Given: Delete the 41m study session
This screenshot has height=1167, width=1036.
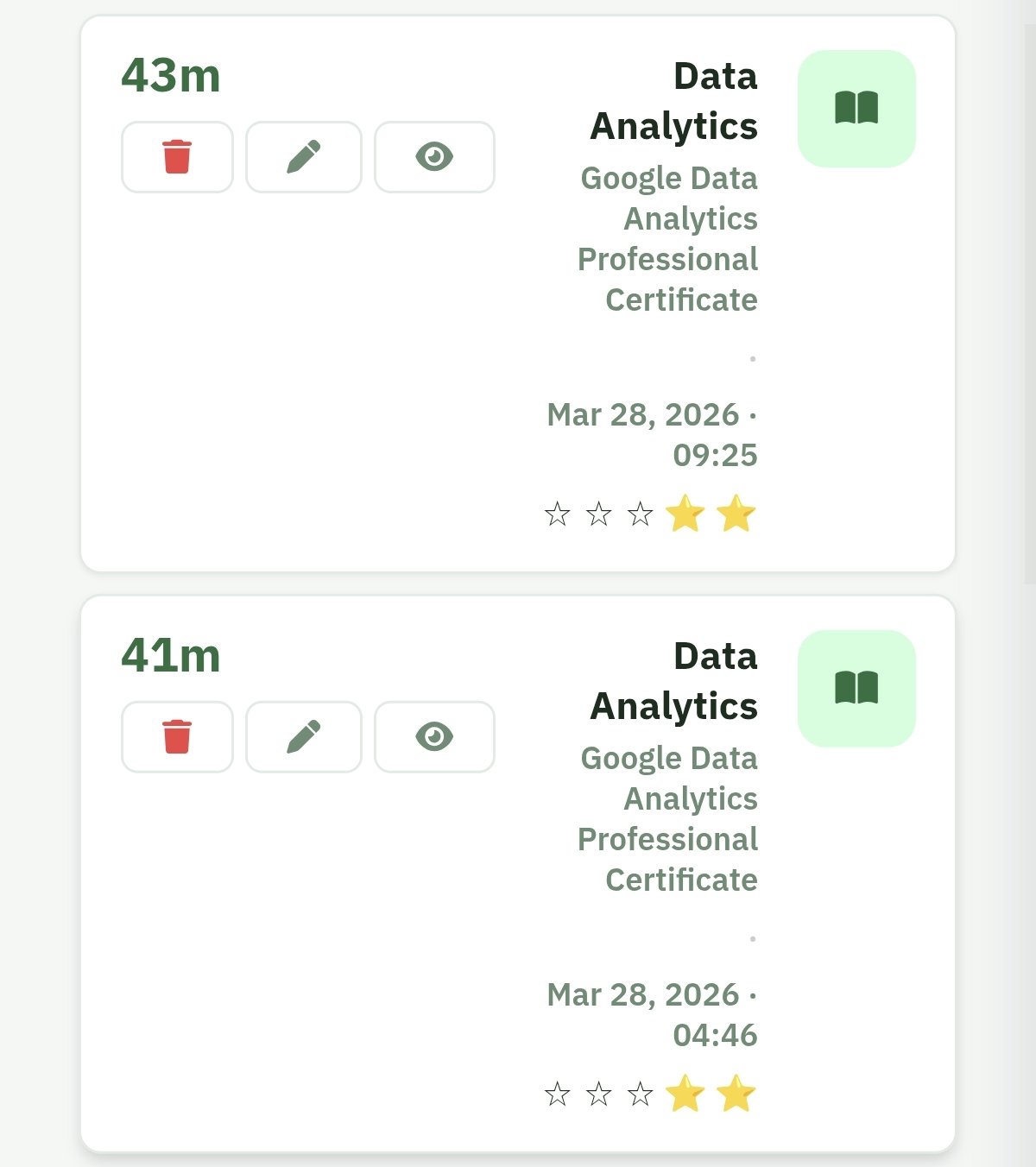Looking at the screenshot, I should (x=177, y=737).
